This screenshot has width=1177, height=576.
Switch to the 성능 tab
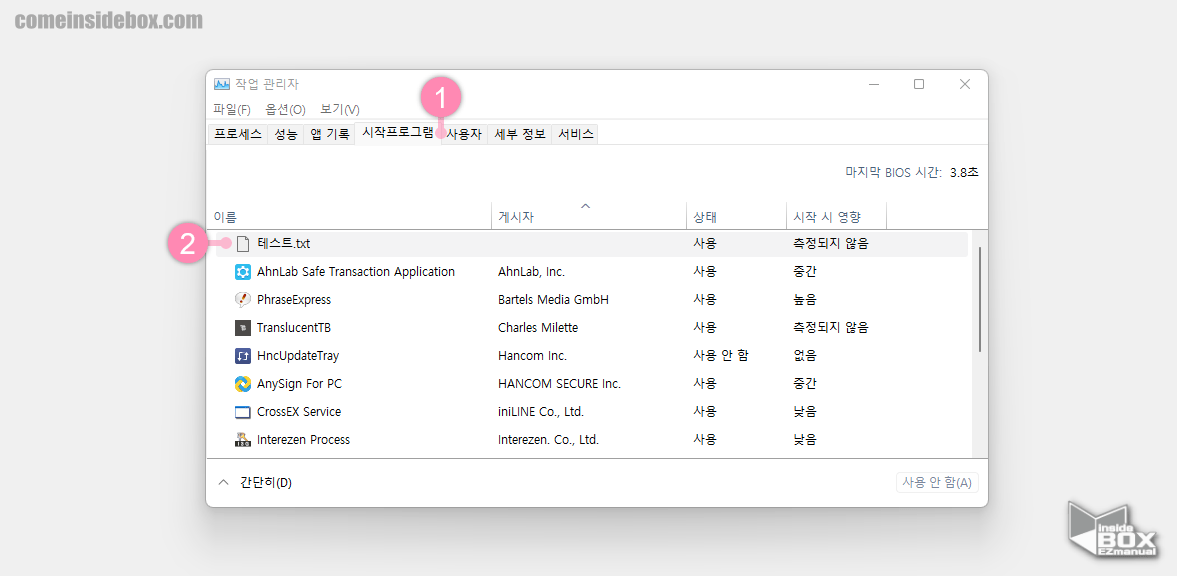pyautogui.click(x=285, y=132)
